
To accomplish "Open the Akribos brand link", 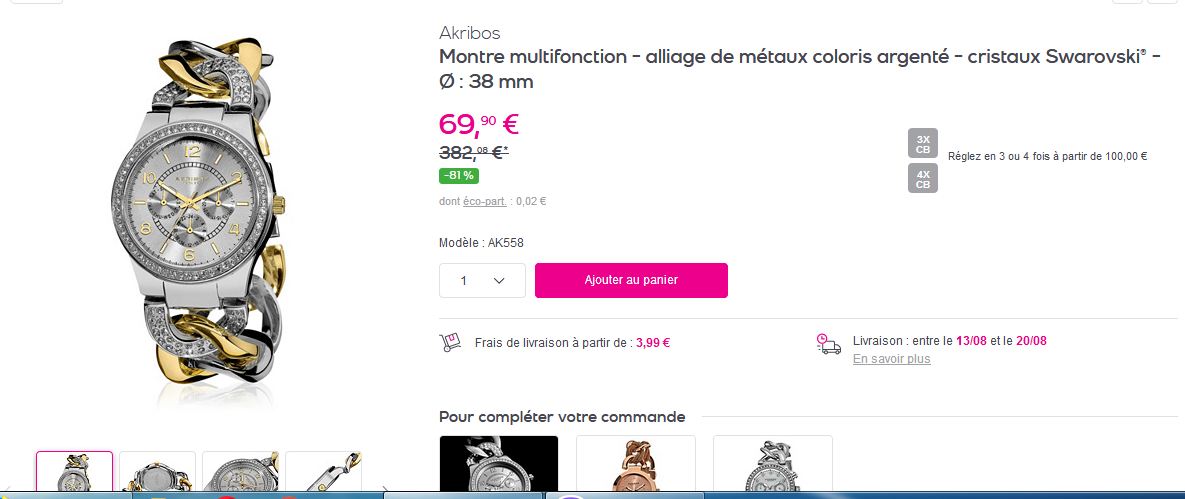I will coord(469,33).
